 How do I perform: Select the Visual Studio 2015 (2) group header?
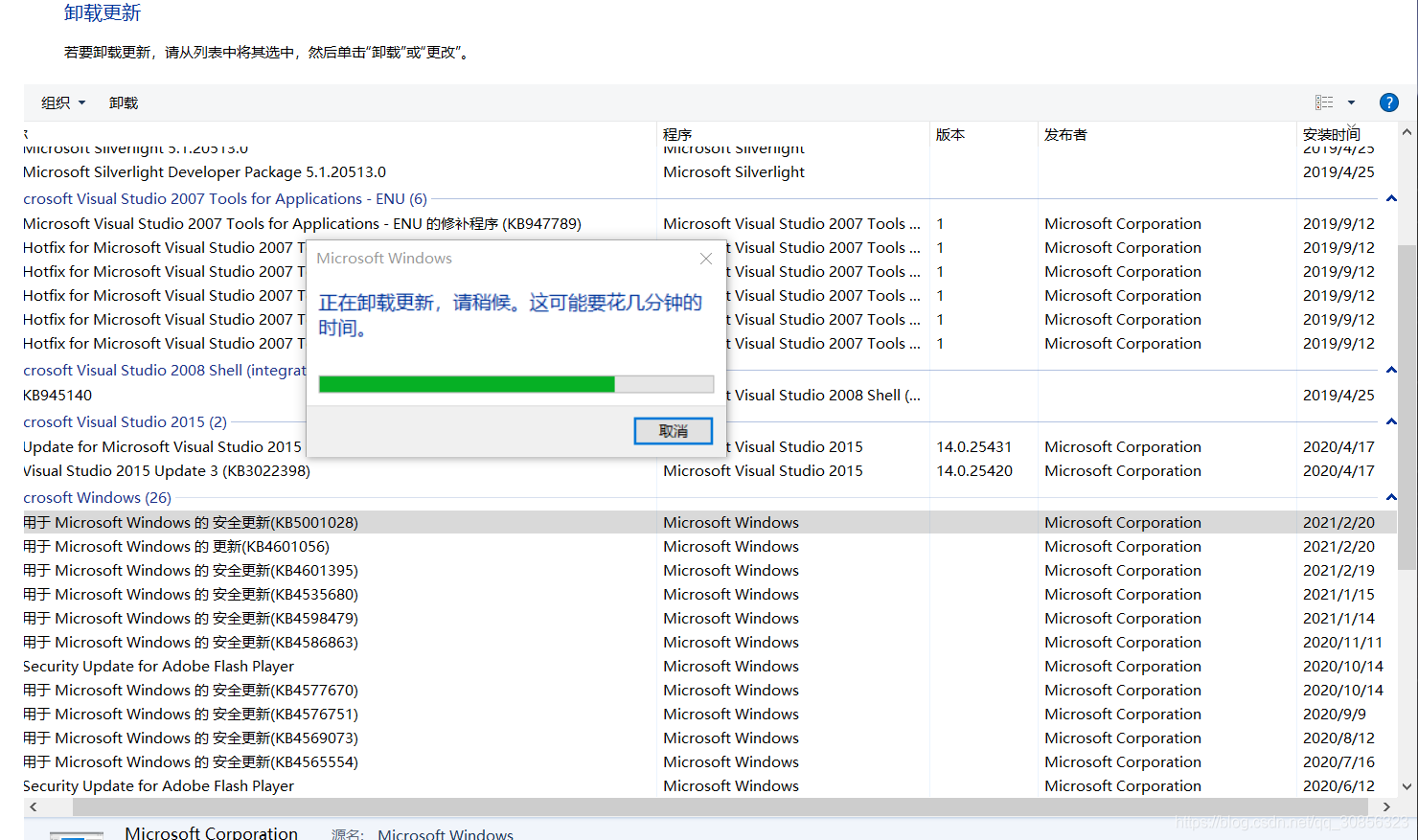[125, 422]
